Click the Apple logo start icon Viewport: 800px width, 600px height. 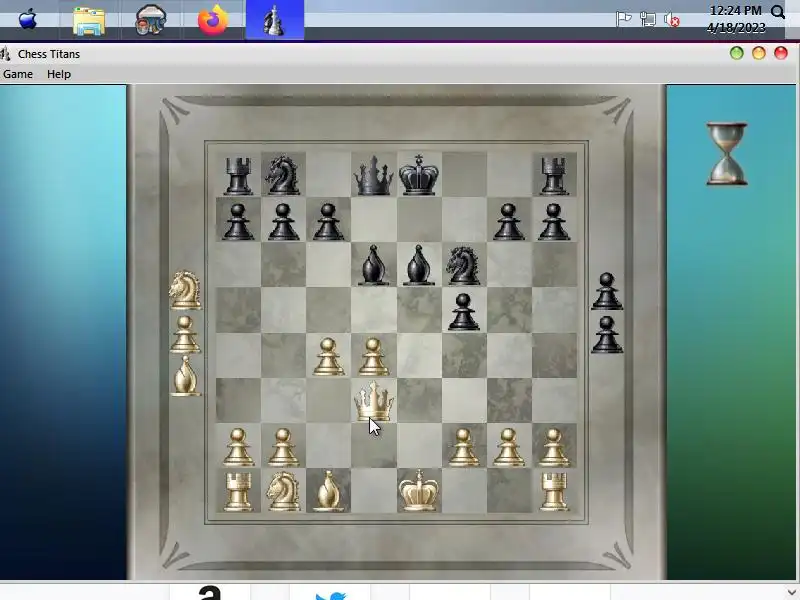click(28, 20)
